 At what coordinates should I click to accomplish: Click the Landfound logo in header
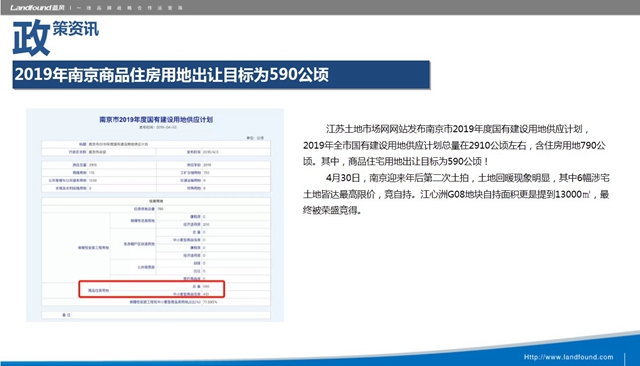point(37,7)
